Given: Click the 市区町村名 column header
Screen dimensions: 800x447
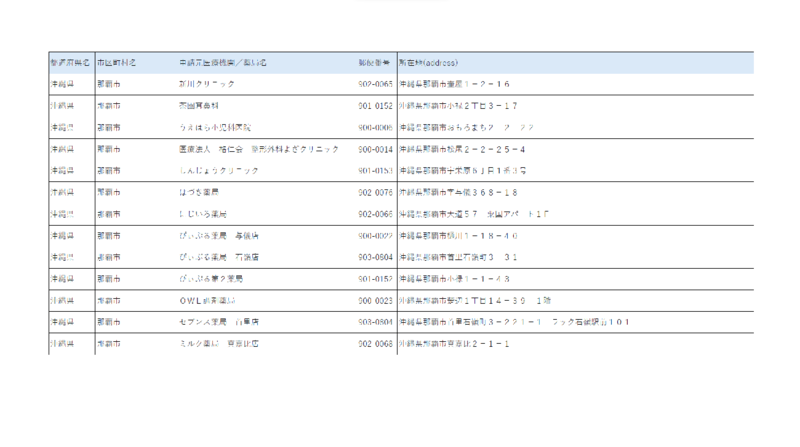Looking at the screenshot, I should point(115,63).
